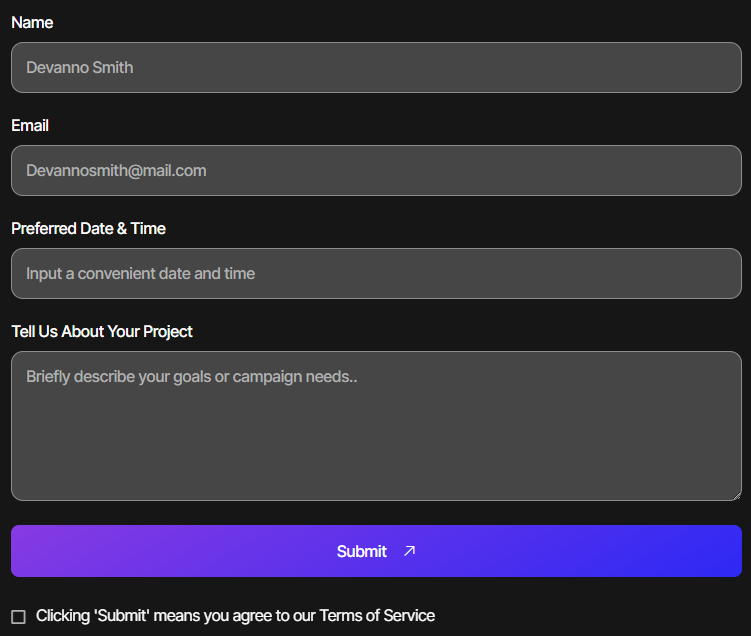The image size is (751, 636).
Task: Click the arrow icon on Submit button
Action: pyautogui.click(x=409, y=551)
